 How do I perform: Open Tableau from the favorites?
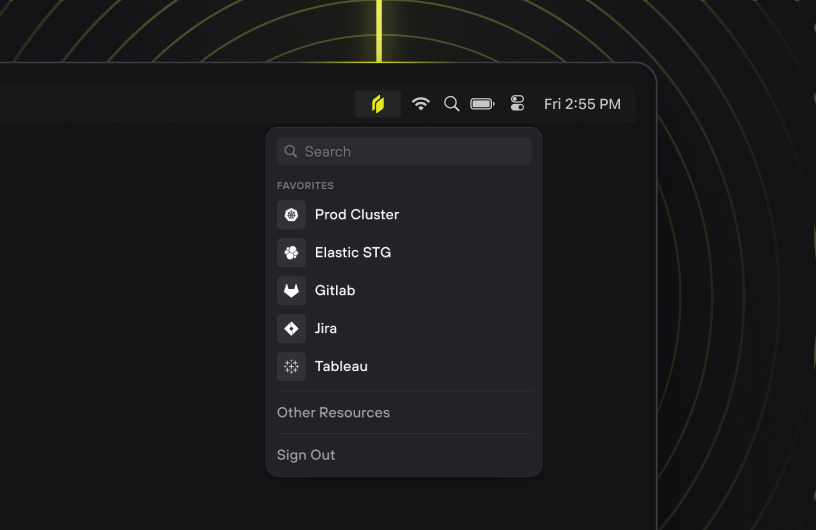(x=341, y=367)
